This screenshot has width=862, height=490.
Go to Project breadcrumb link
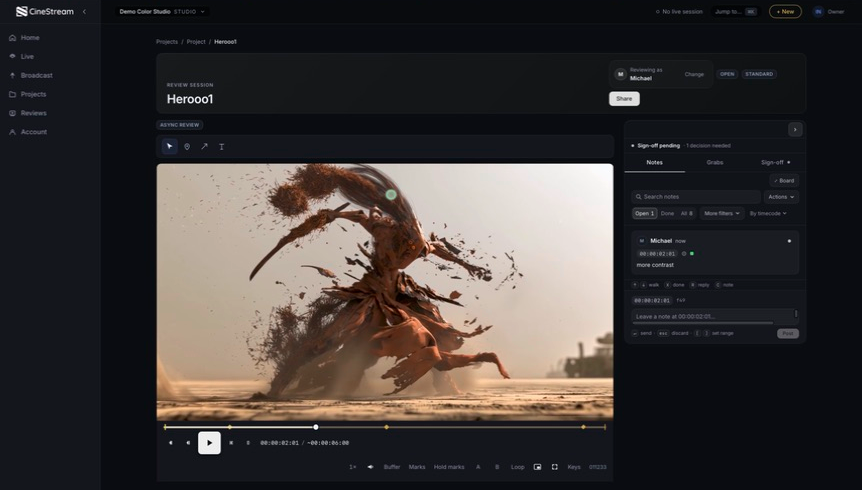[196, 42]
